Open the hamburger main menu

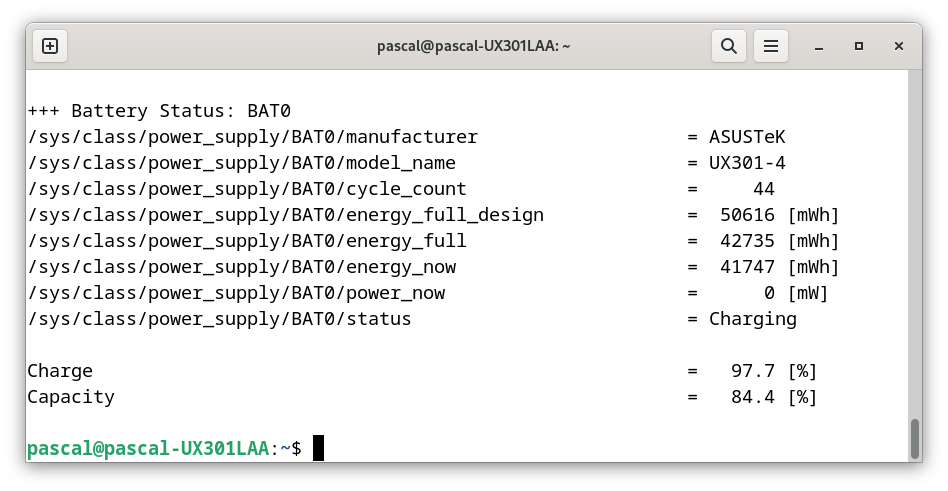click(x=770, y=46)
